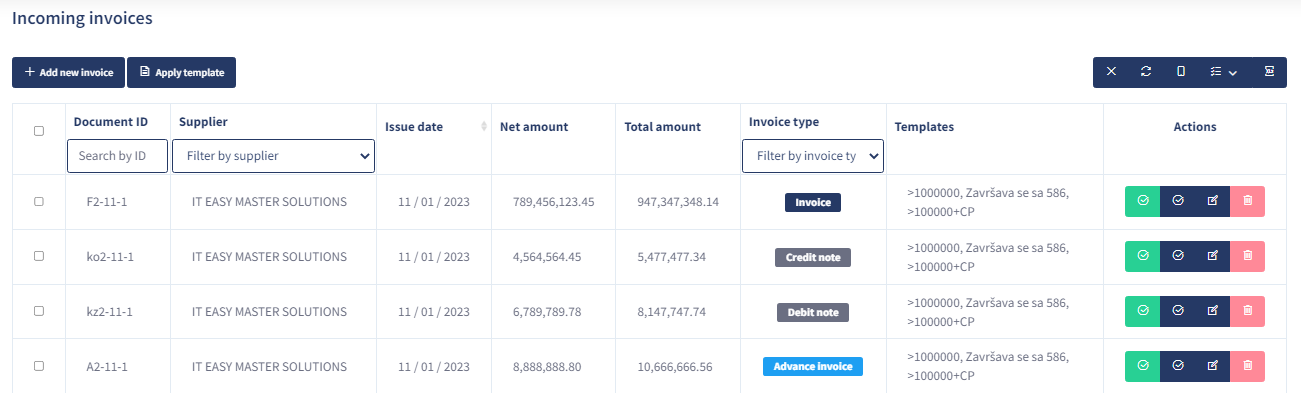Click green approve icon for F2-11-1
Viewport: 1301px width, 393px height.
1142,201
